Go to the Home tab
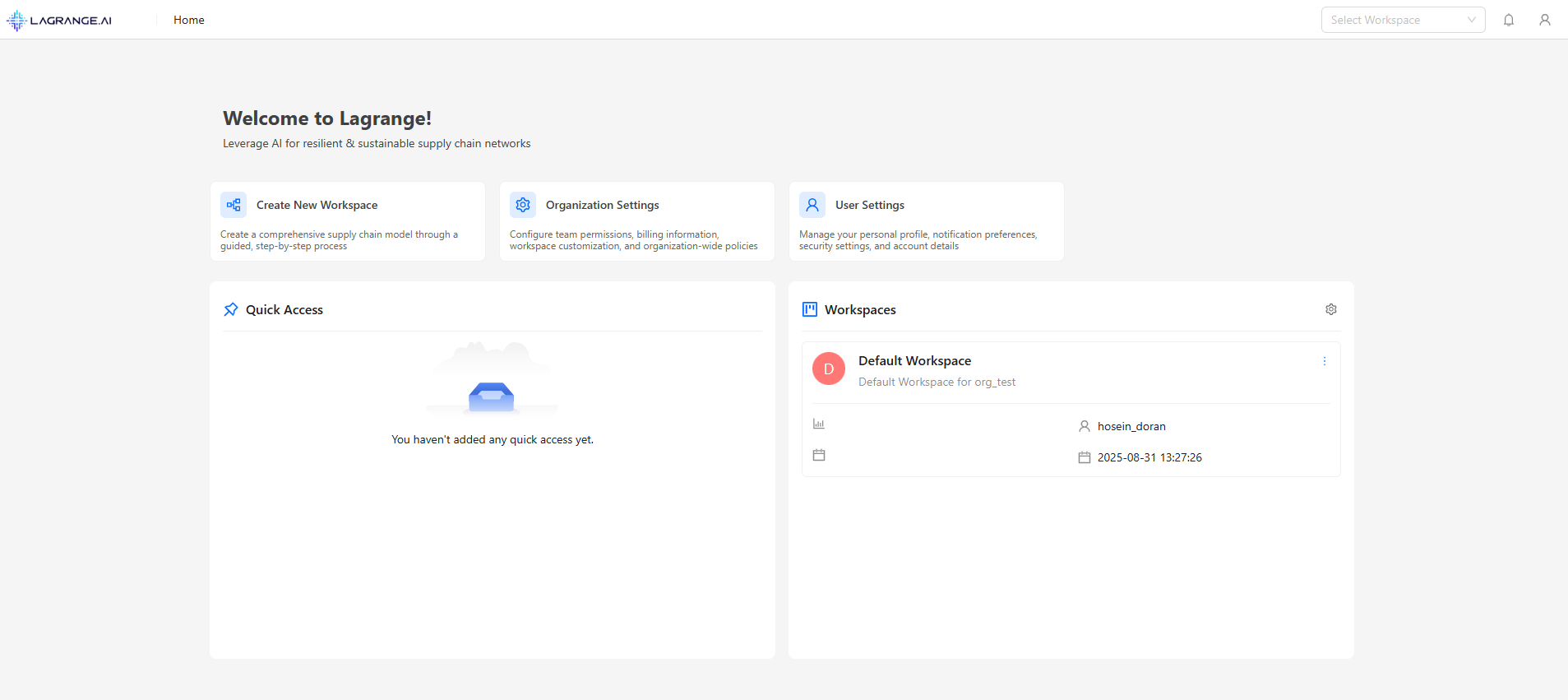This screenshot has width=1568, height=700. point(189,20)
